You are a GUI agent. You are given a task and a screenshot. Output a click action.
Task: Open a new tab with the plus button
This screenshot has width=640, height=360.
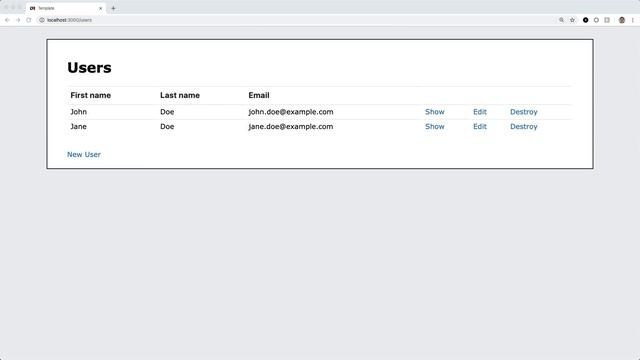click(113, 8)
